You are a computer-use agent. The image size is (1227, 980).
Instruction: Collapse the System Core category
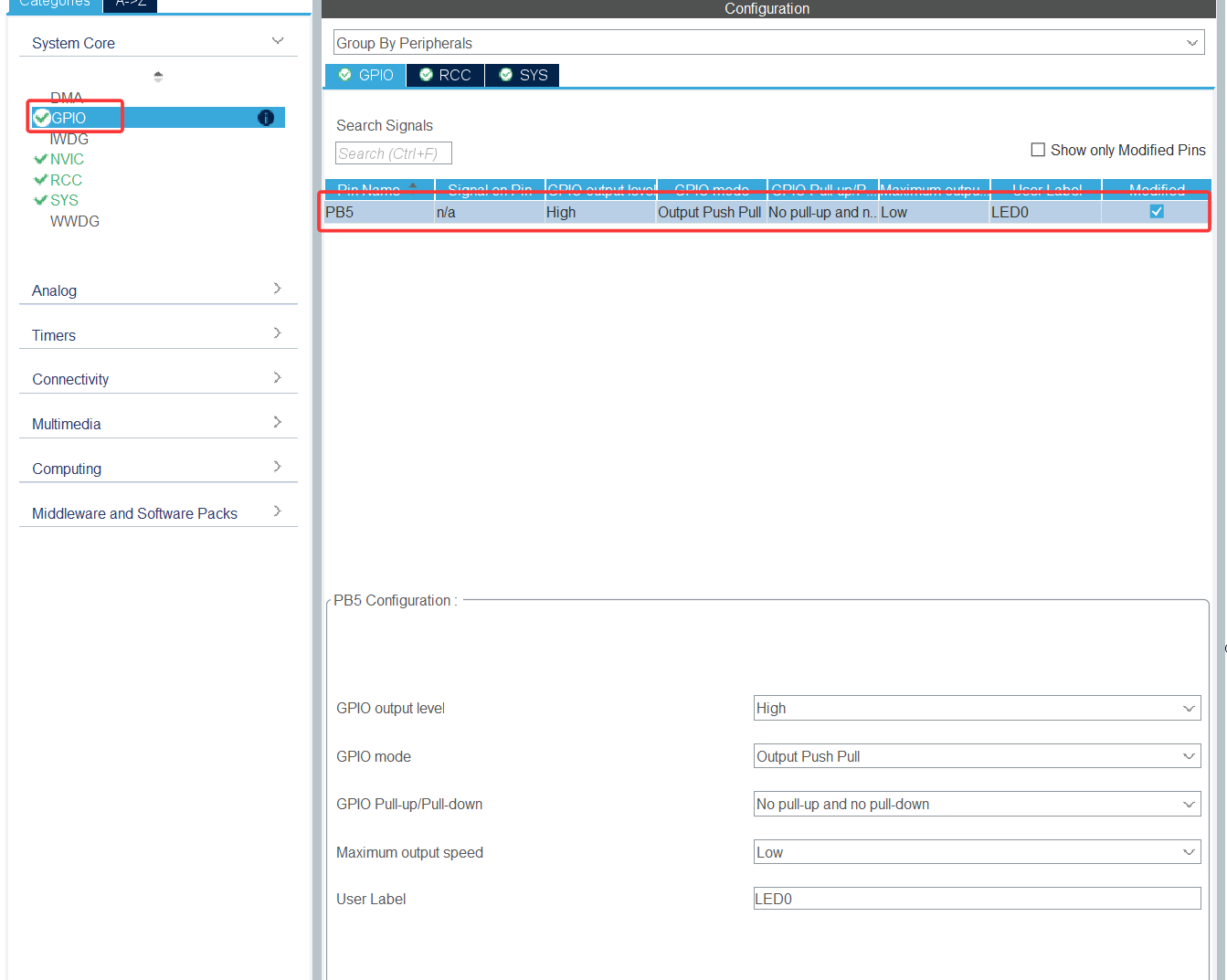(x=278, y=41)
